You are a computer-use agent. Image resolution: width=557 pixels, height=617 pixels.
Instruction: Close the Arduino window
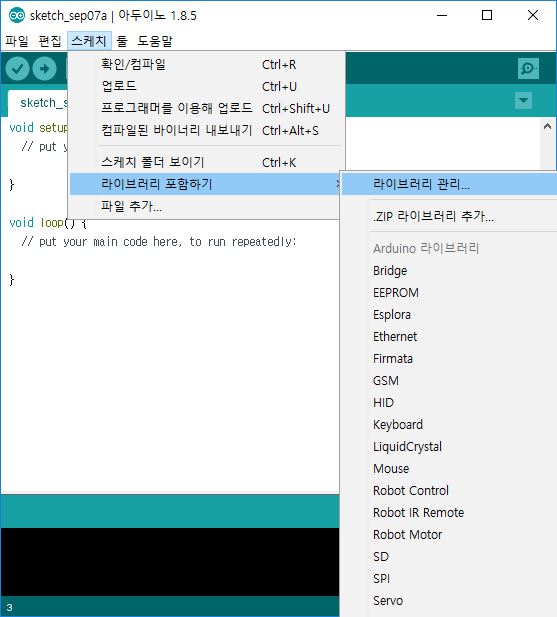[x=533, y=15]
